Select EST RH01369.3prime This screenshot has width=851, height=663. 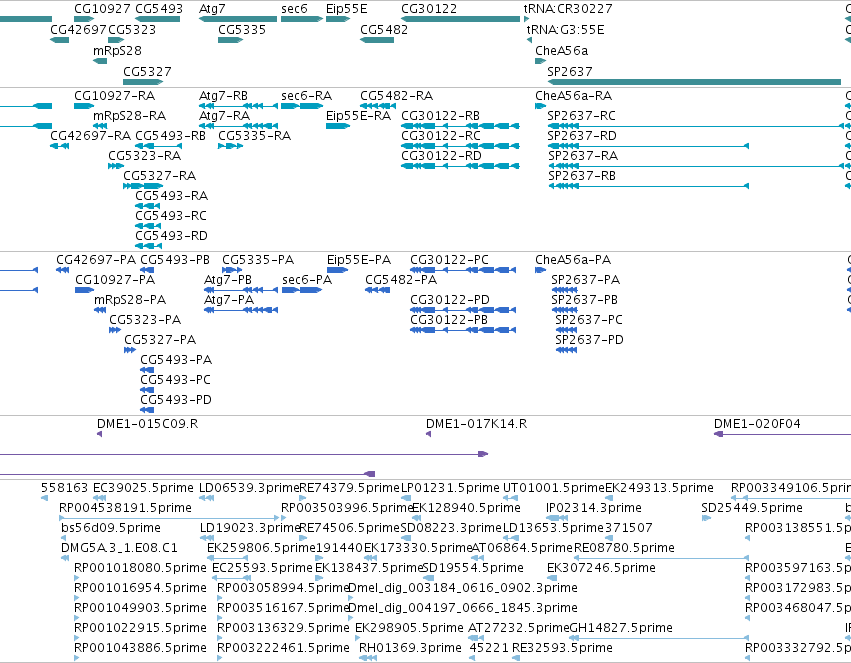[x=367, y=658]
